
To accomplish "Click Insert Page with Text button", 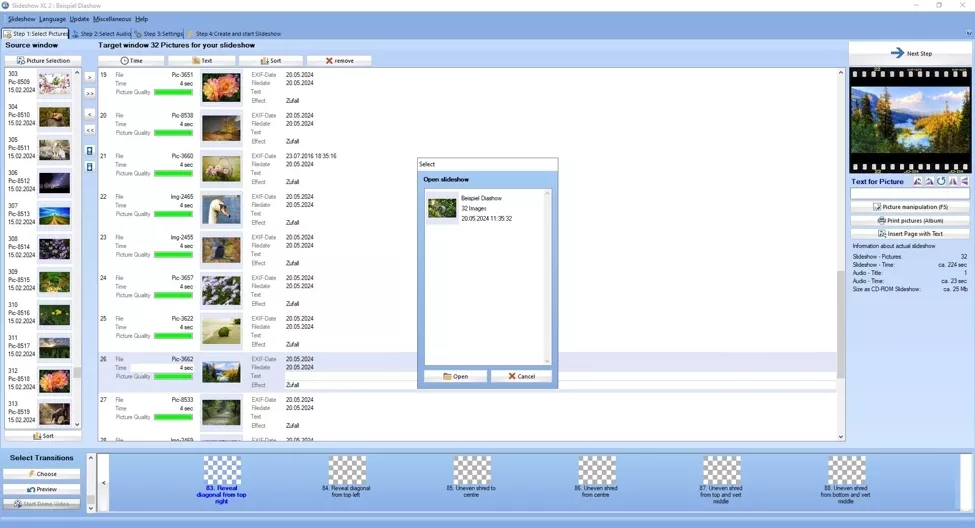I will pyautogui.click(x=910, y=233).
